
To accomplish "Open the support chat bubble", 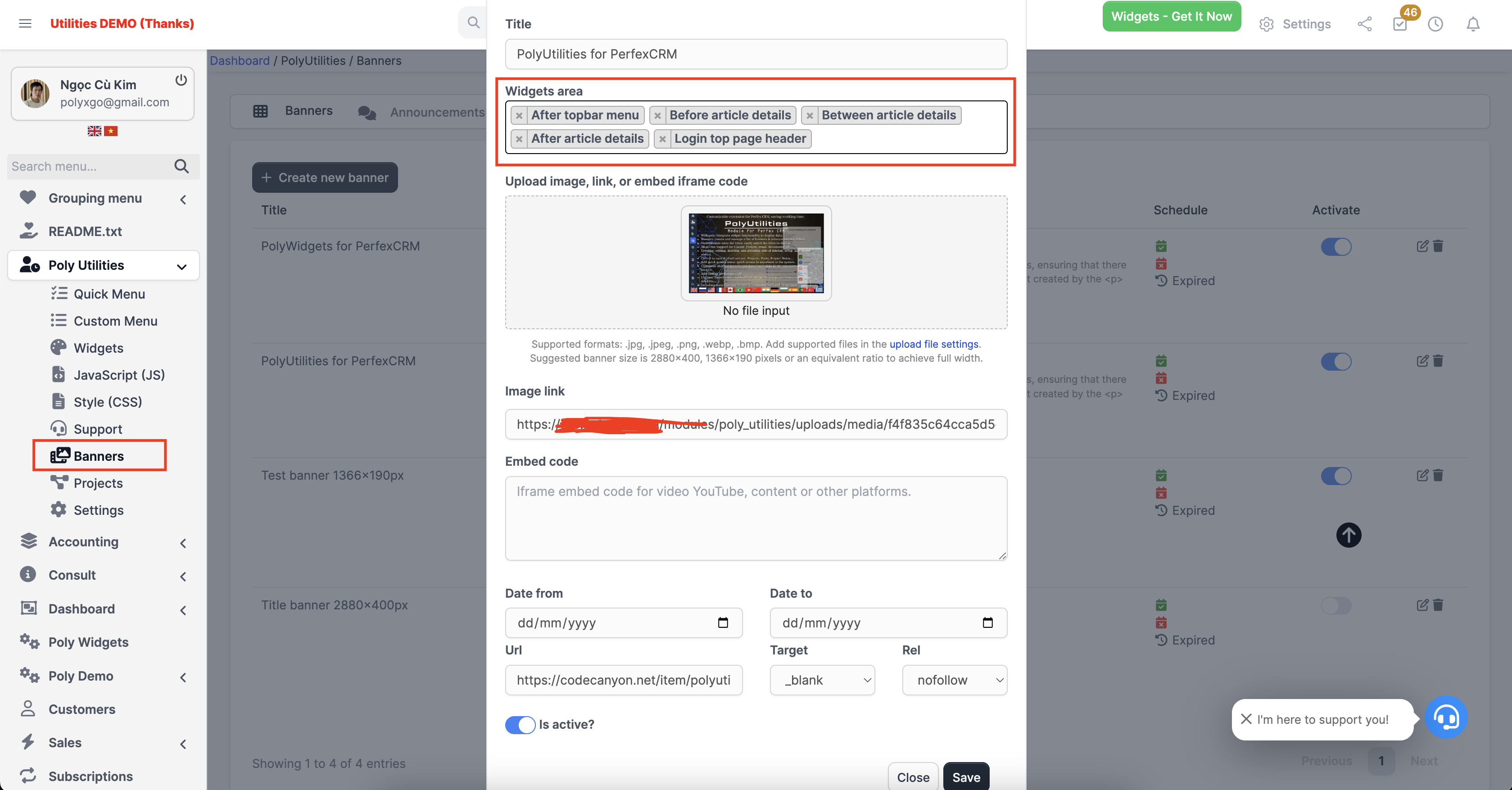I will point(1446,717).
